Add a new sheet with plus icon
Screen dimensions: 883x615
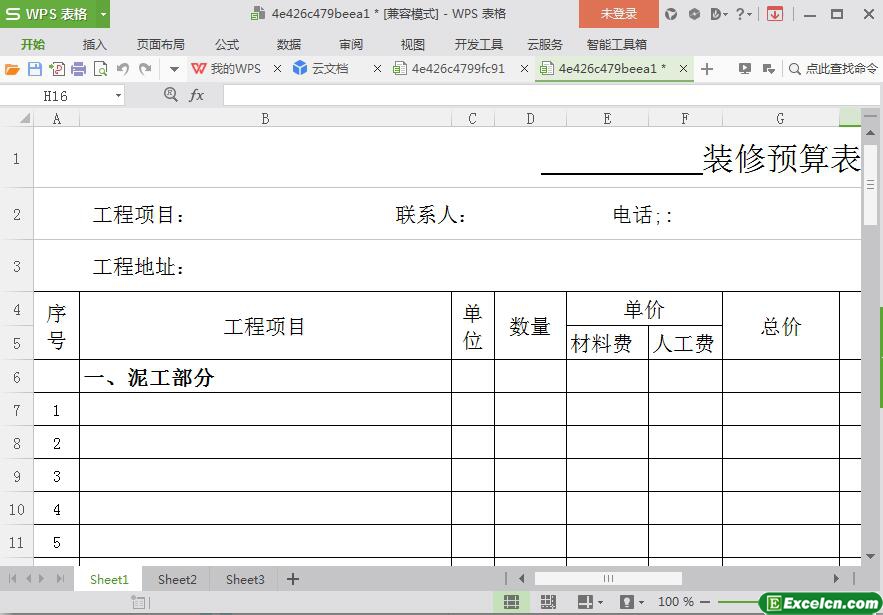tap(293, 579)
